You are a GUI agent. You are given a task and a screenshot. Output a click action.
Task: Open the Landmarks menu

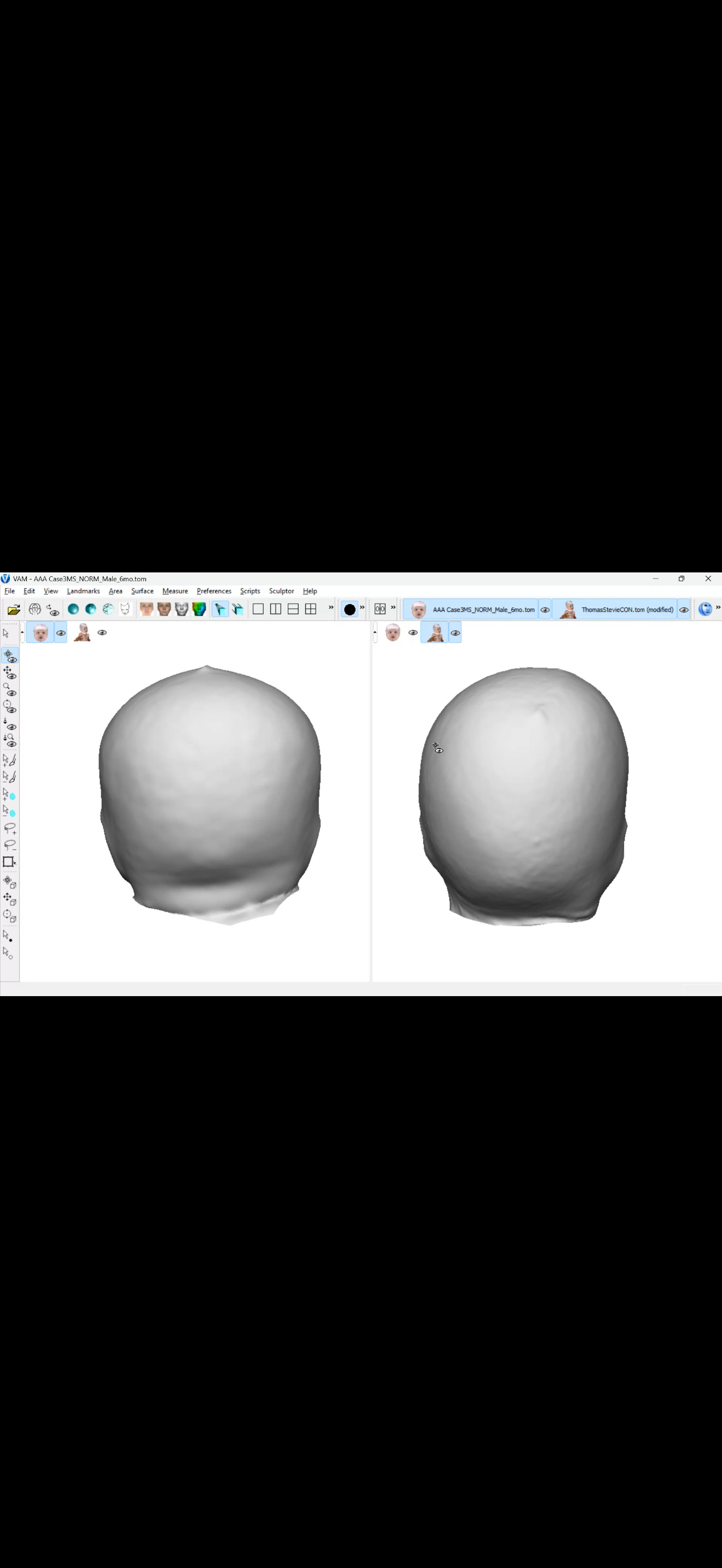pyautogui.click(x=83, y=591)
